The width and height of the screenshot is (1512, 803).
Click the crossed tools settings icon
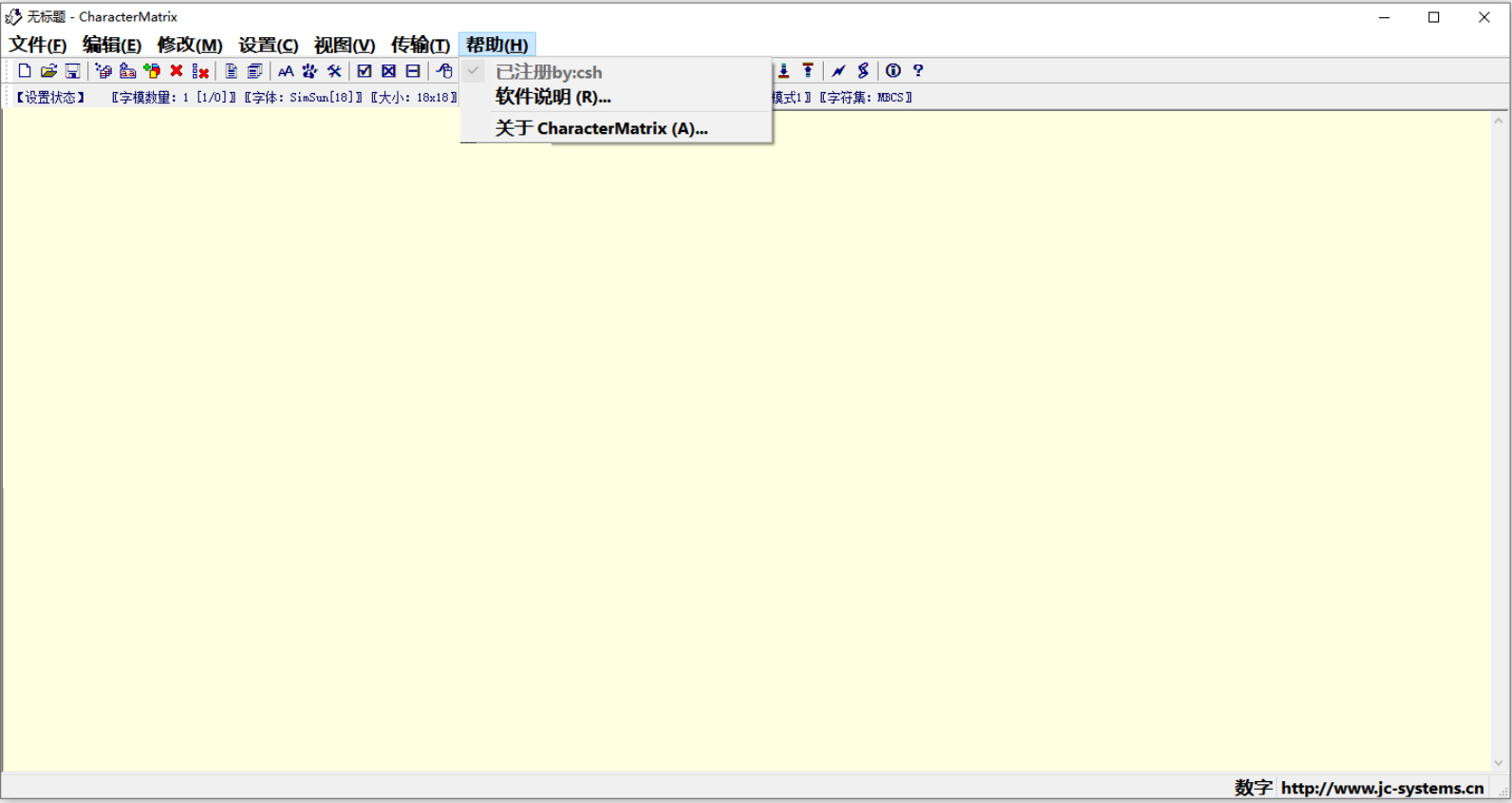334,71
